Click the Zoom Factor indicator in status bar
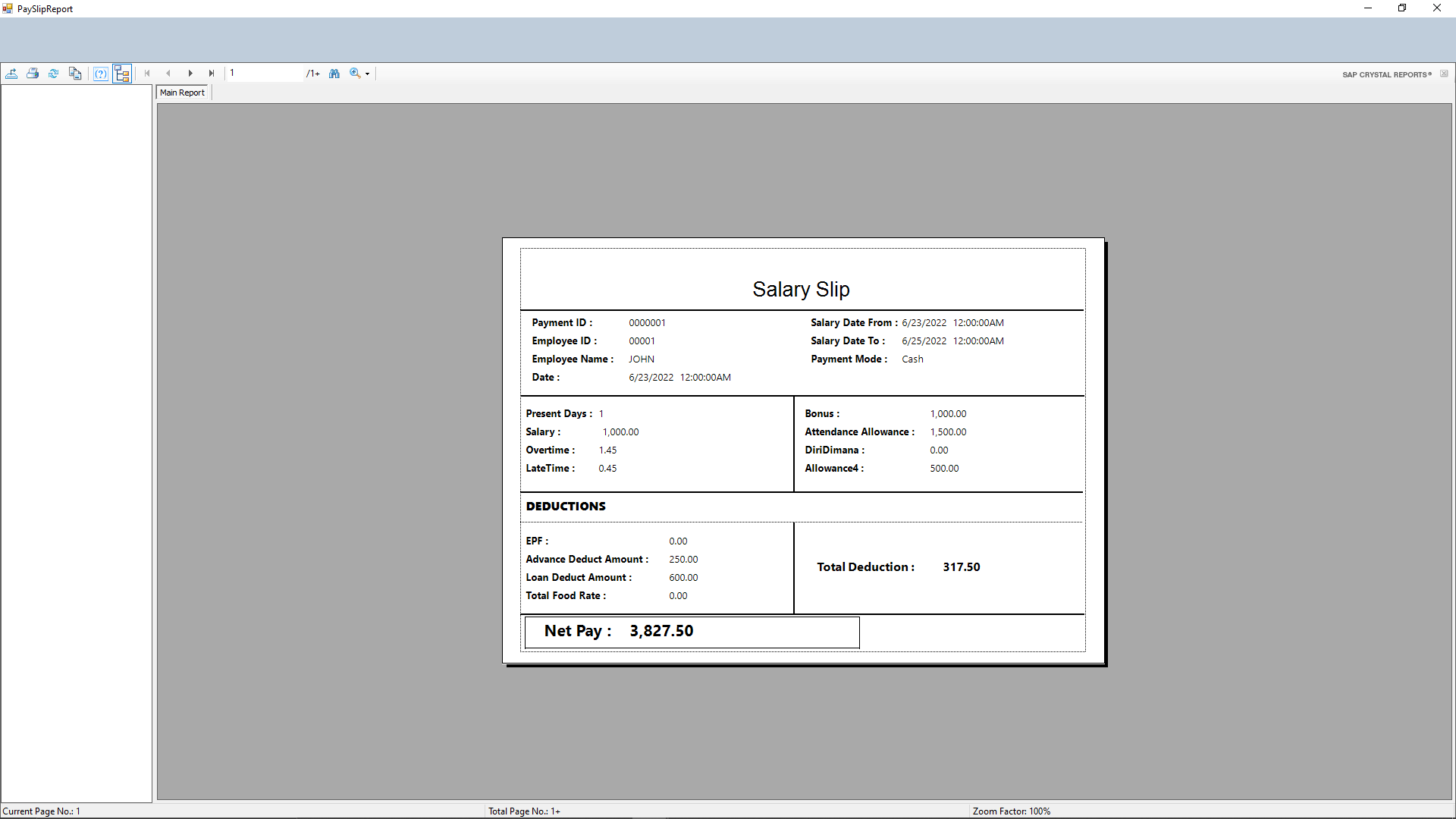The width and height of the screenshot is (1456, 819). point(1012,811)
